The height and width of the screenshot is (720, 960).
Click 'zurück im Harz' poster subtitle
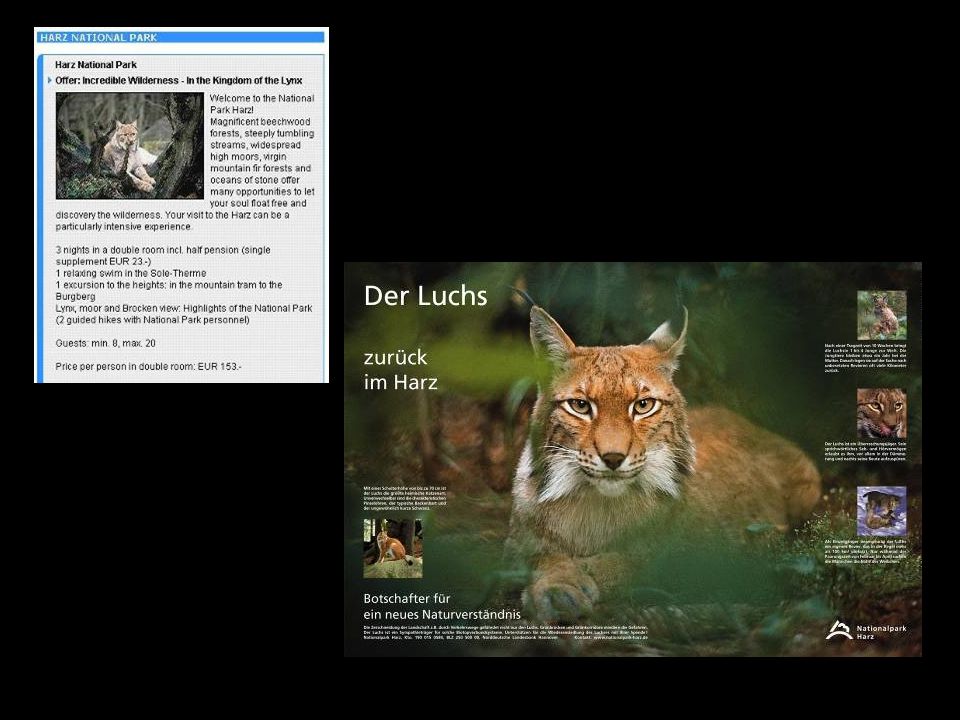[400, 370]
